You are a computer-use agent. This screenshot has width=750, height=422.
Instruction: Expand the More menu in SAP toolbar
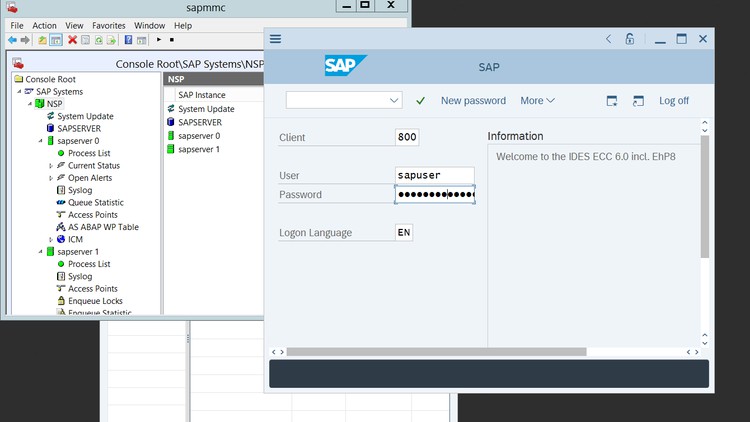(x=537, y=101)
